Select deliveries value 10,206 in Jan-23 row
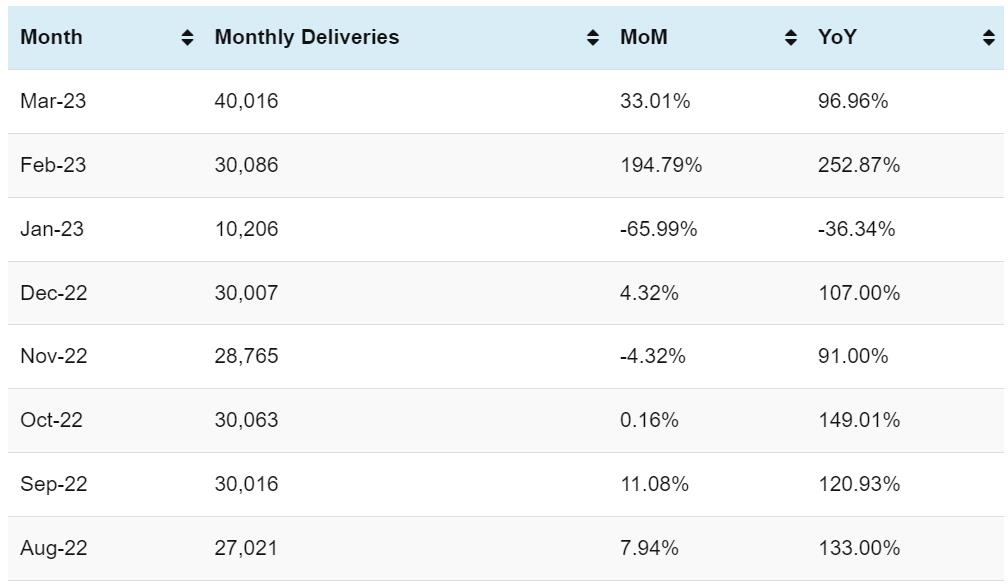The width and height of the screenshot is (1008, 584). [246, 229]
